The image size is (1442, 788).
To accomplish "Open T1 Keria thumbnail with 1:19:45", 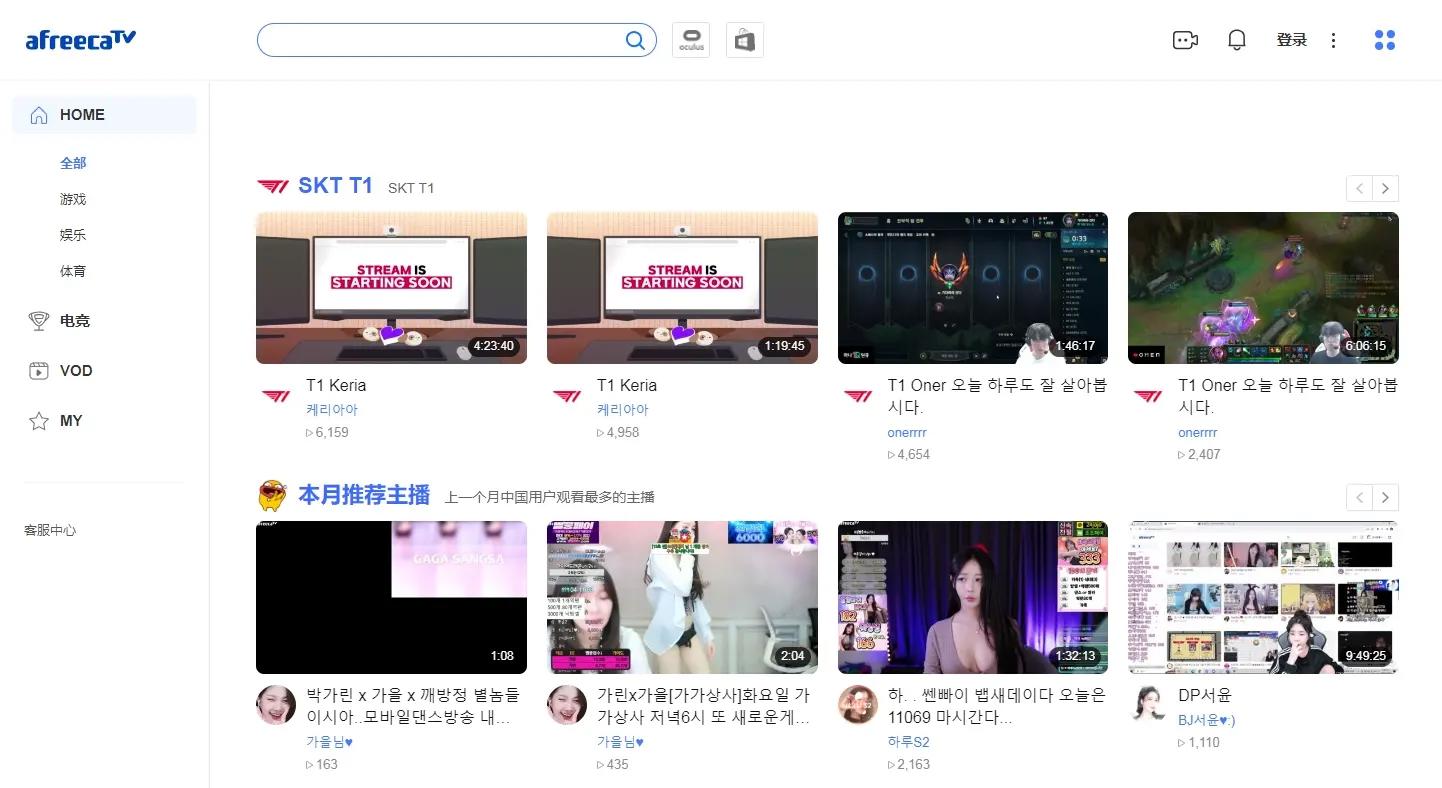I will (682, 288).
